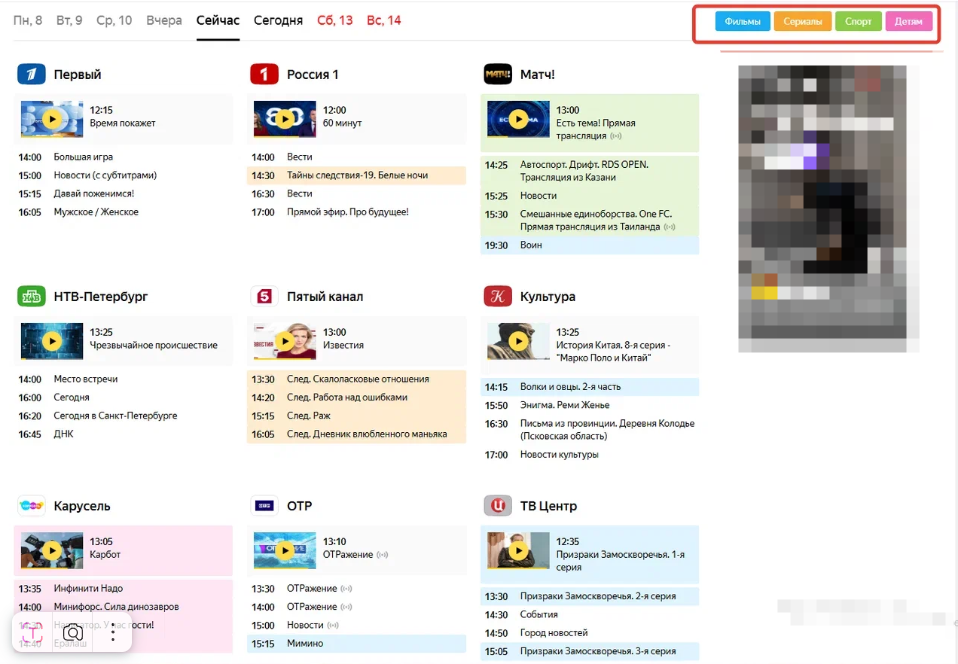Open the ТВ Центр channel logo

coord(498,506)
